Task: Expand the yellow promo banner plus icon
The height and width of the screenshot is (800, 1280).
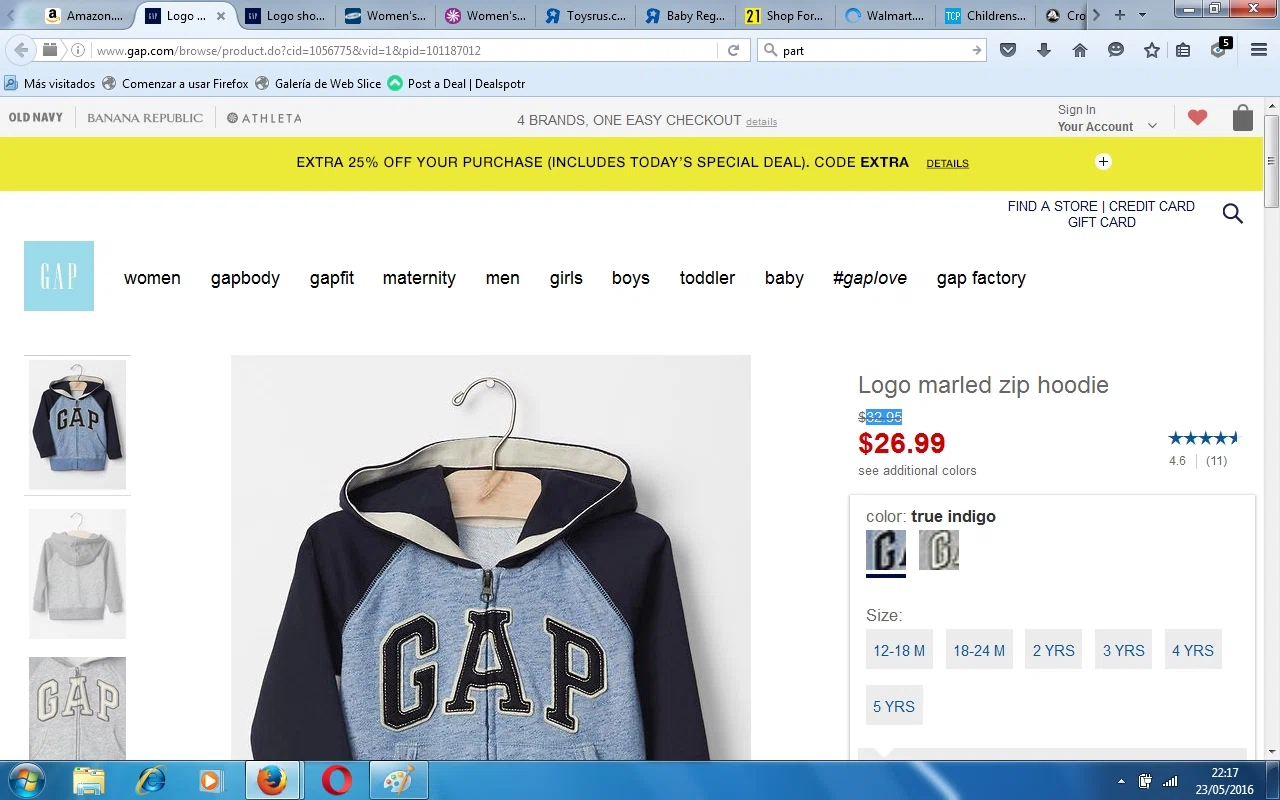Action: click(1103, 162)
